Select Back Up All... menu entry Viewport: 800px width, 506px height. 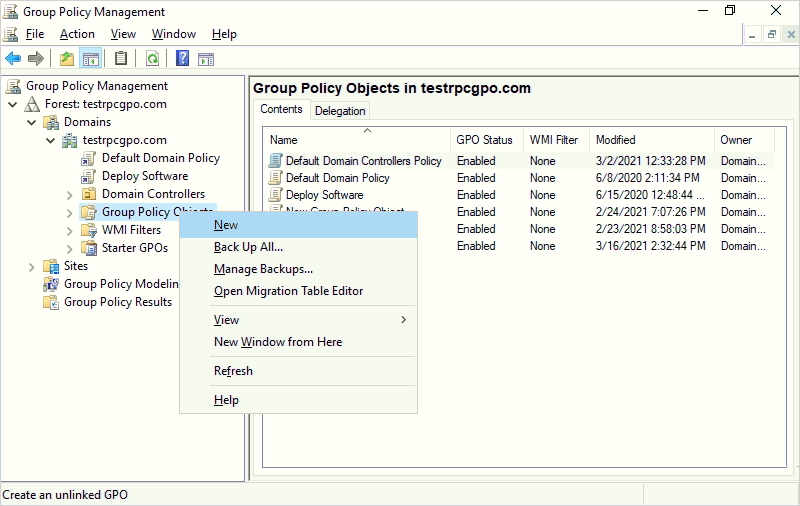[x=248, y=247]
